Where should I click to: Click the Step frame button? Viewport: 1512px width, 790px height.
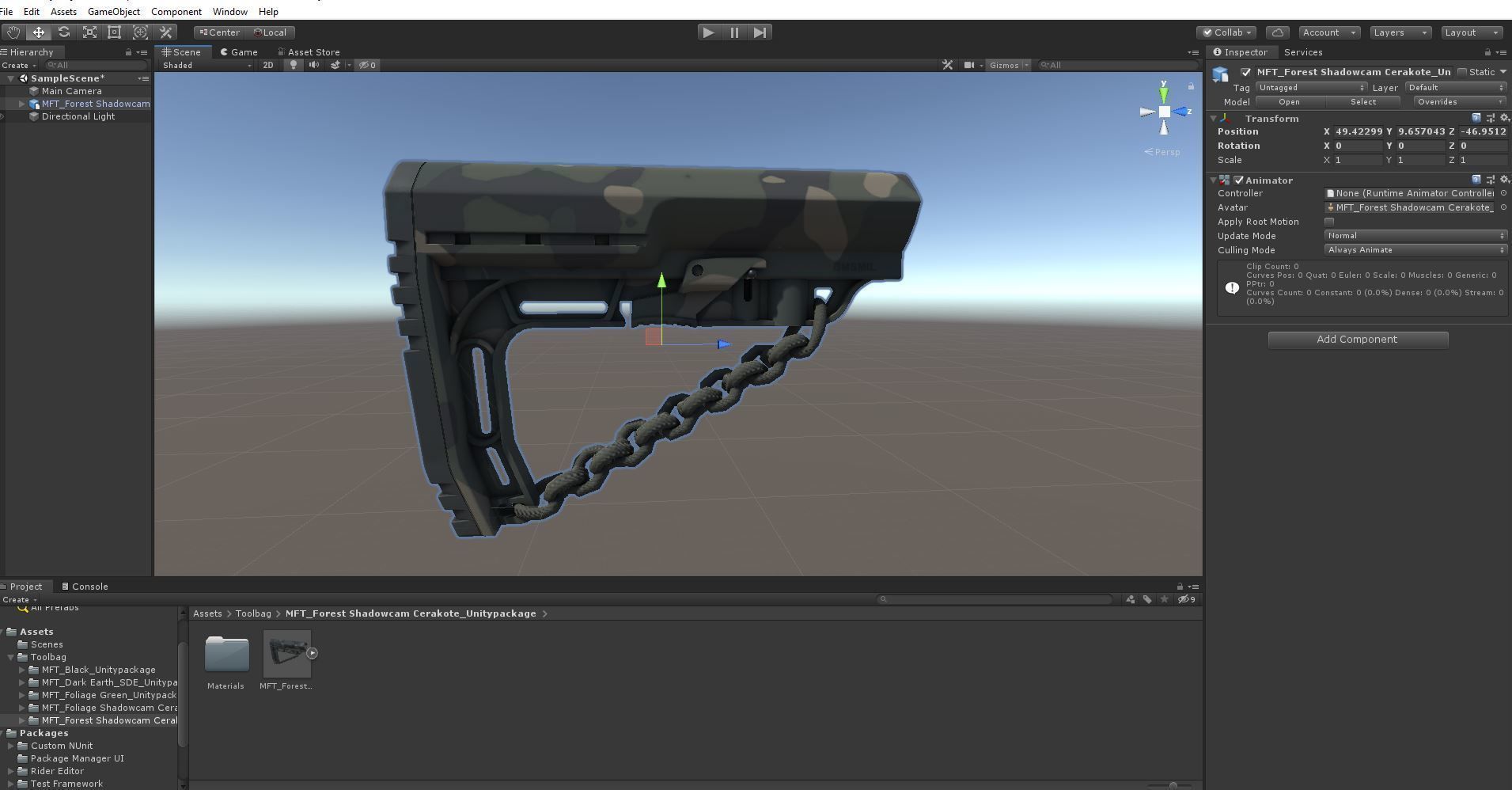(760, 32)
